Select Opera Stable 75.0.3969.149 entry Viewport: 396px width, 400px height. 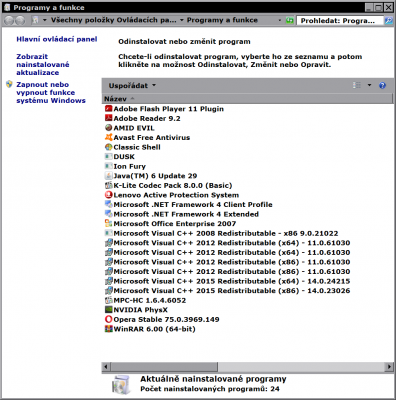pos(162,319)
